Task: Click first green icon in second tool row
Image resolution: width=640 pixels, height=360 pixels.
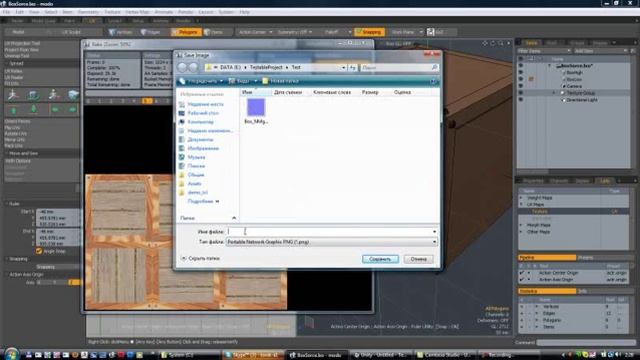Action: pyautogui.click(x=13, y=109)
